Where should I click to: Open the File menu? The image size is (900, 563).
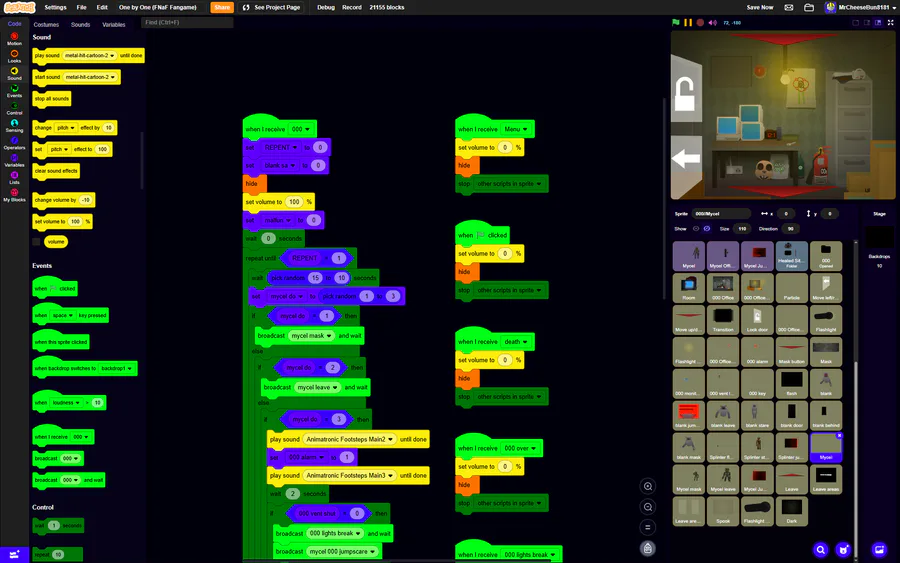click(82, 7)
